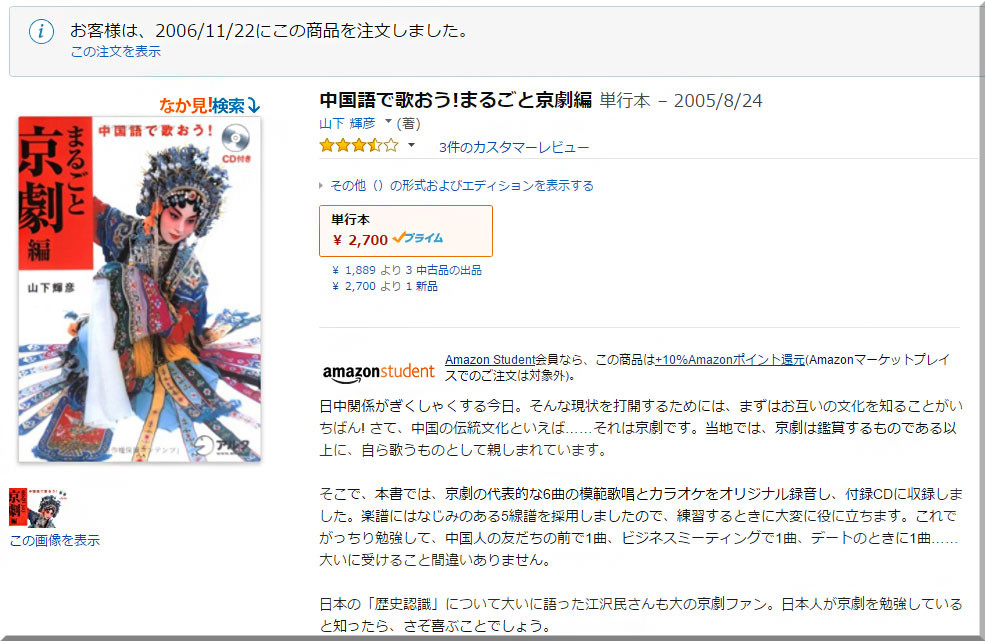View ¥2,700 より 1 新品 offers
Screen dimensions: 985x641
pos(384,287)
